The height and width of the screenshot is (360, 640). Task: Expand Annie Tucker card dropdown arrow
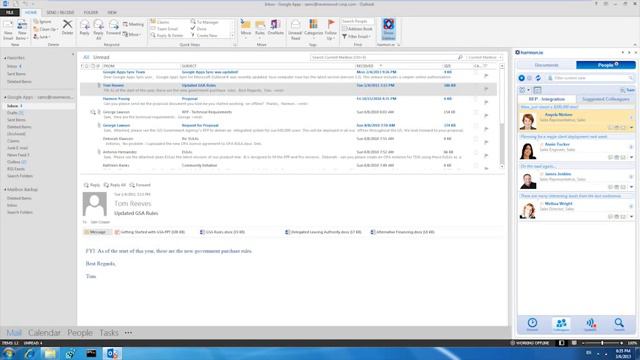click(631, 157)
